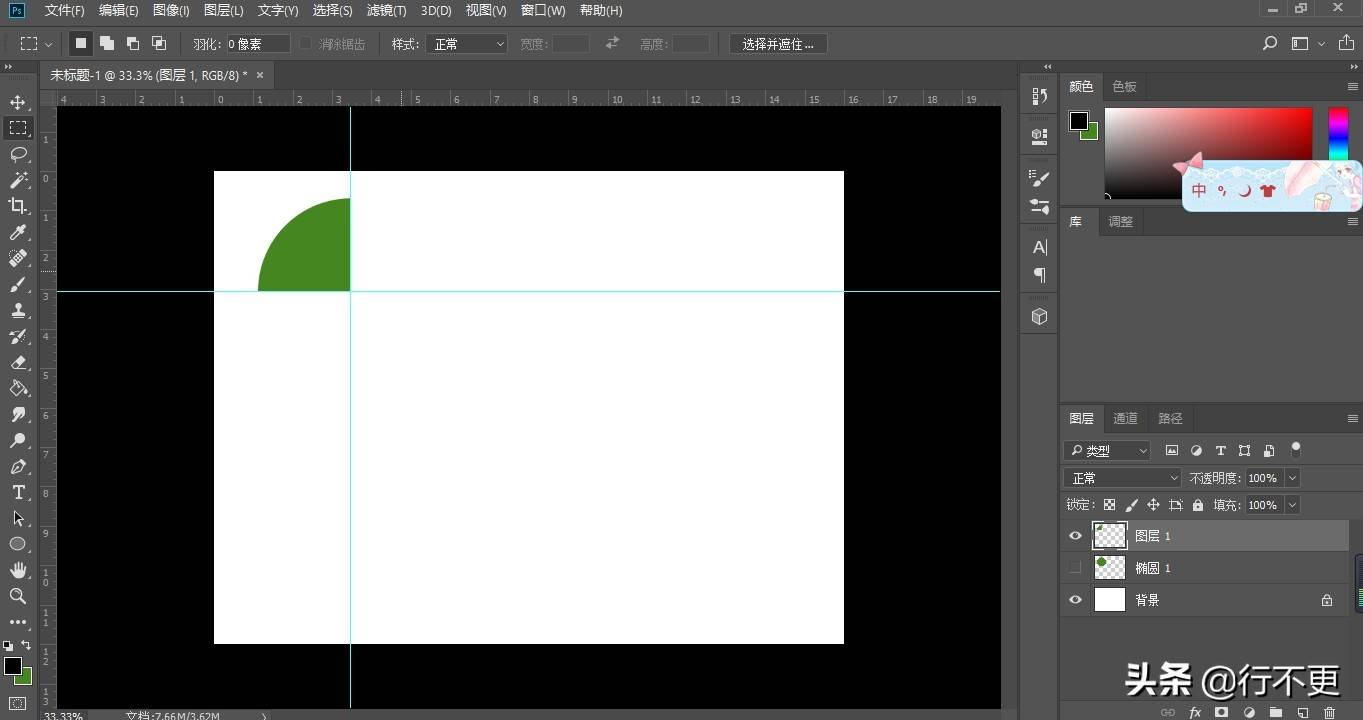1363x720 pixels.
Task: Select the Path Selection tool
Action: [x=18, y=518]
